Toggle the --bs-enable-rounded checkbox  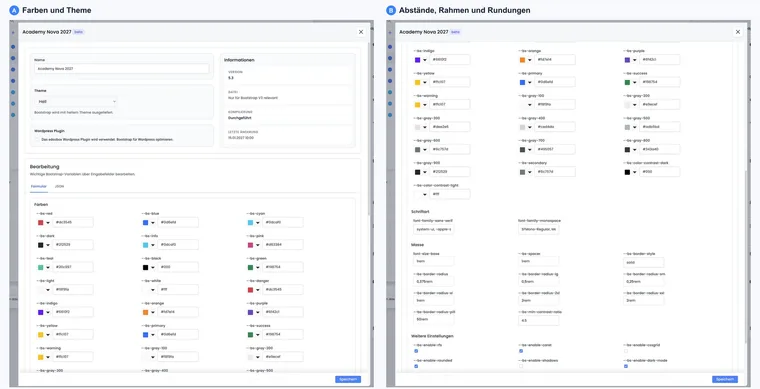pos(416,366)
